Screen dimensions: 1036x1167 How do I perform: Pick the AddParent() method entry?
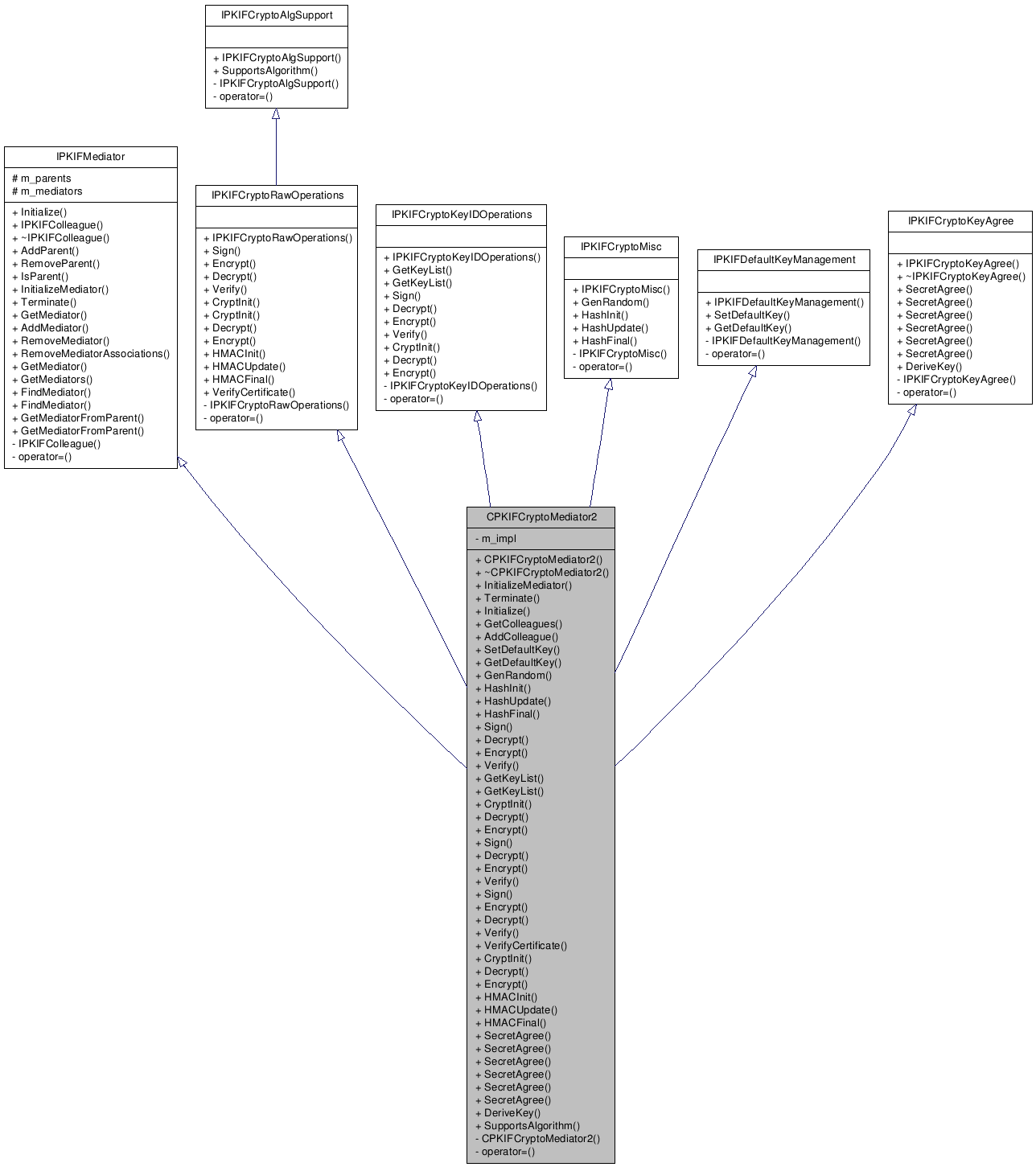coord(45,251)
